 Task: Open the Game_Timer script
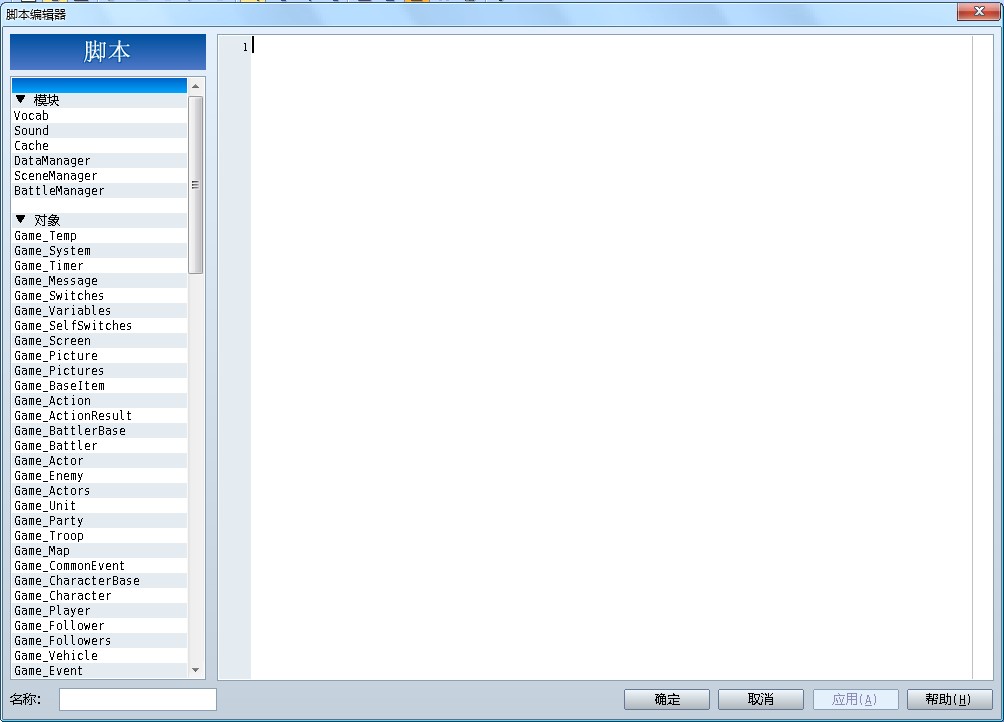pos(100,266)
